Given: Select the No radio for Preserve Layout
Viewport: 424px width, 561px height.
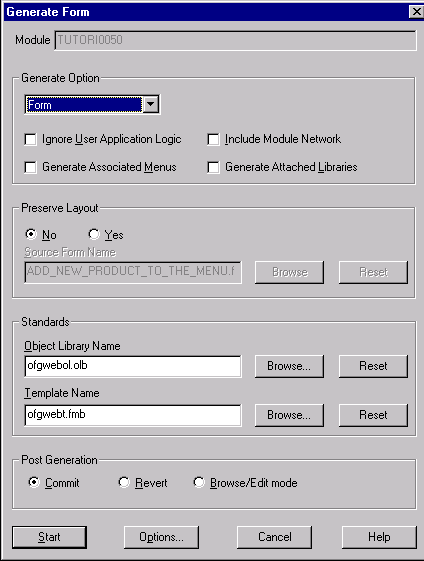Looking at the screenshot, I should click(x=31, y=234).
